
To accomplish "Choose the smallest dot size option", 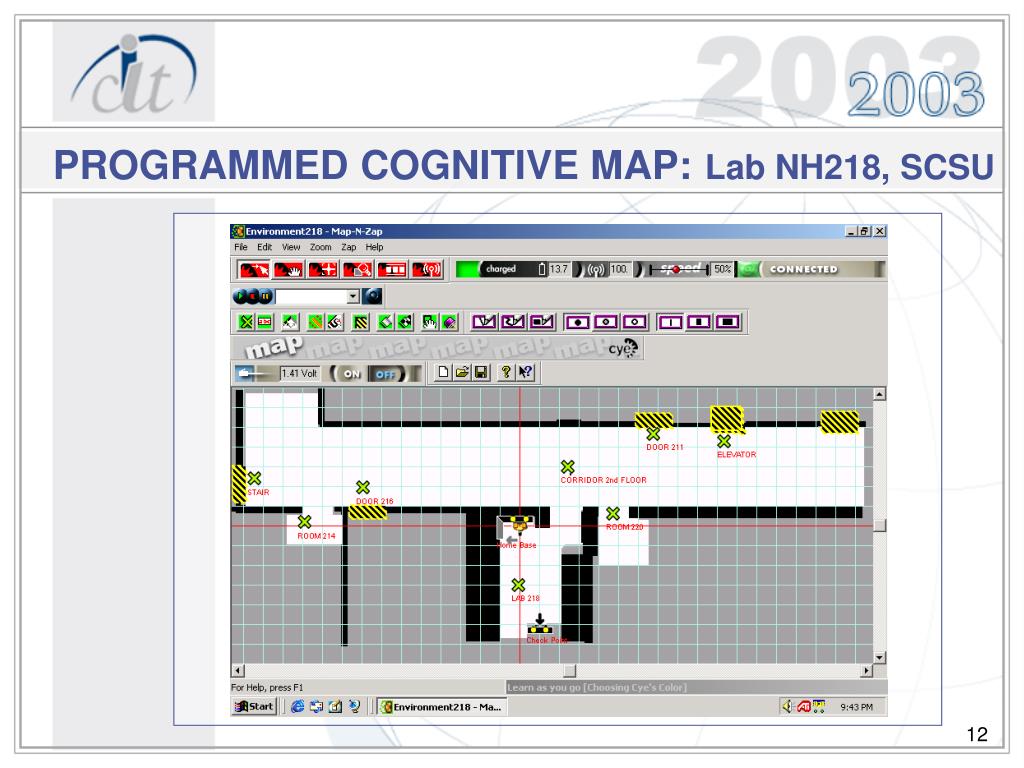I will [x=635, y=322].
